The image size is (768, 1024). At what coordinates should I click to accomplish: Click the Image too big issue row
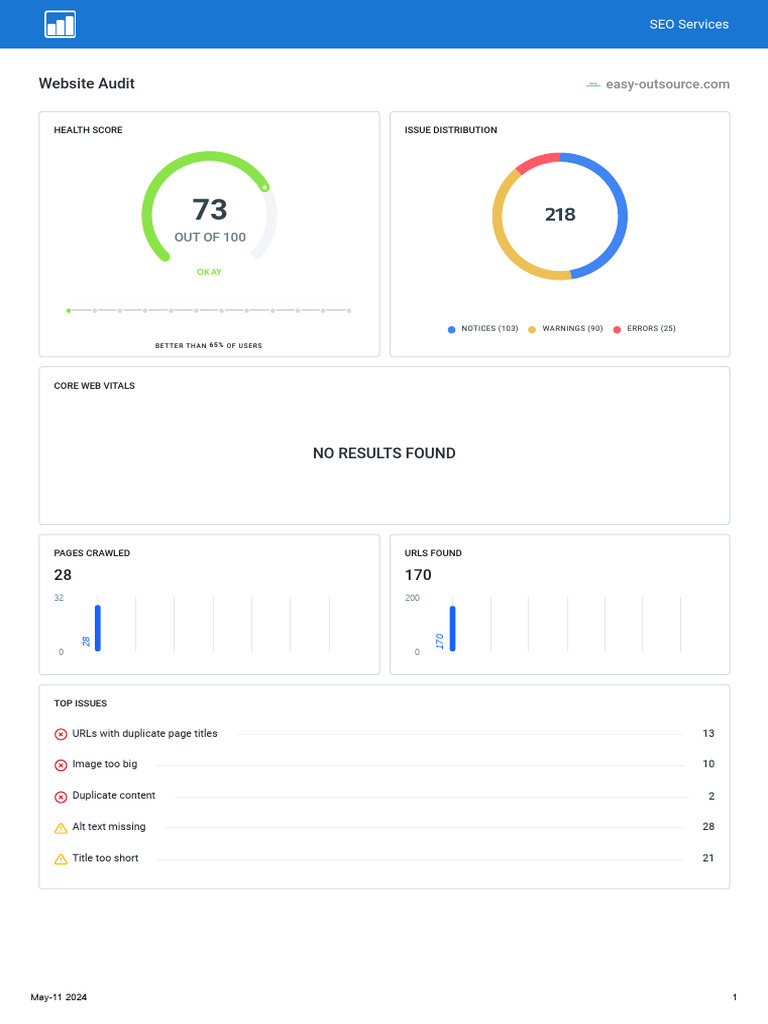[x=384, y=764]
